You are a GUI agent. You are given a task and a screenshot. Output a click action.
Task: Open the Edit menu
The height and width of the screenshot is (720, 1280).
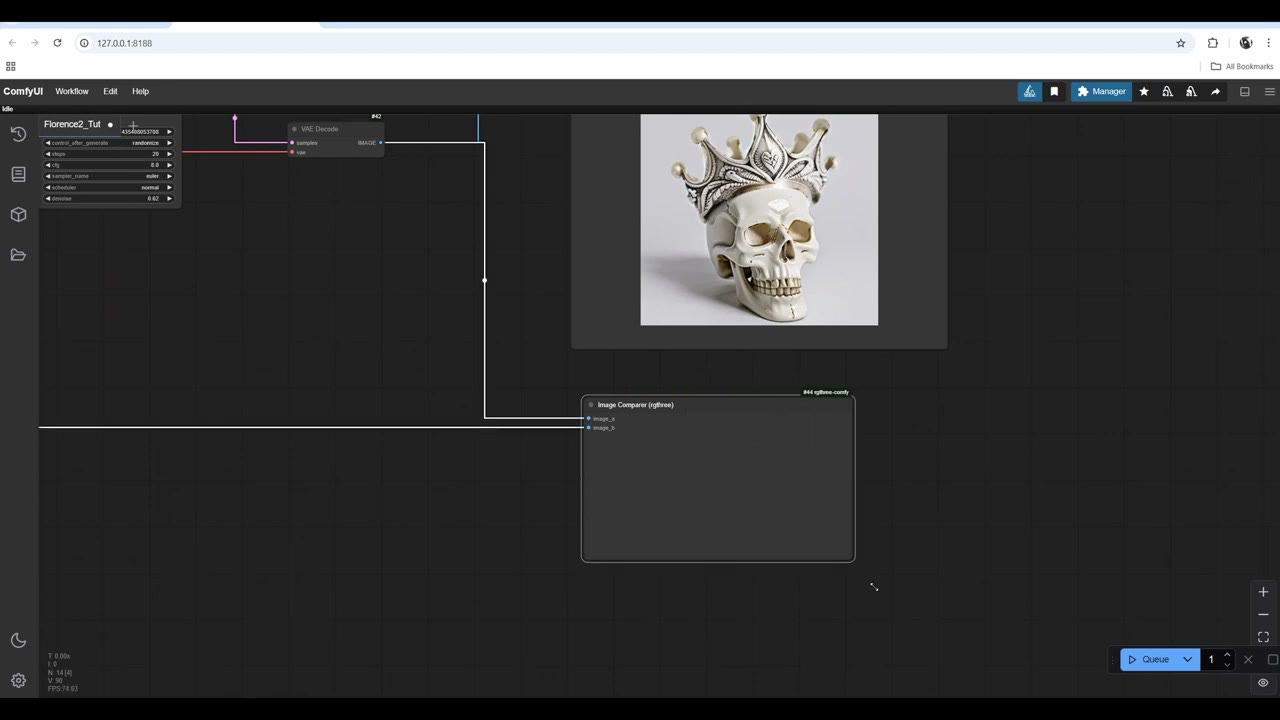110,91
